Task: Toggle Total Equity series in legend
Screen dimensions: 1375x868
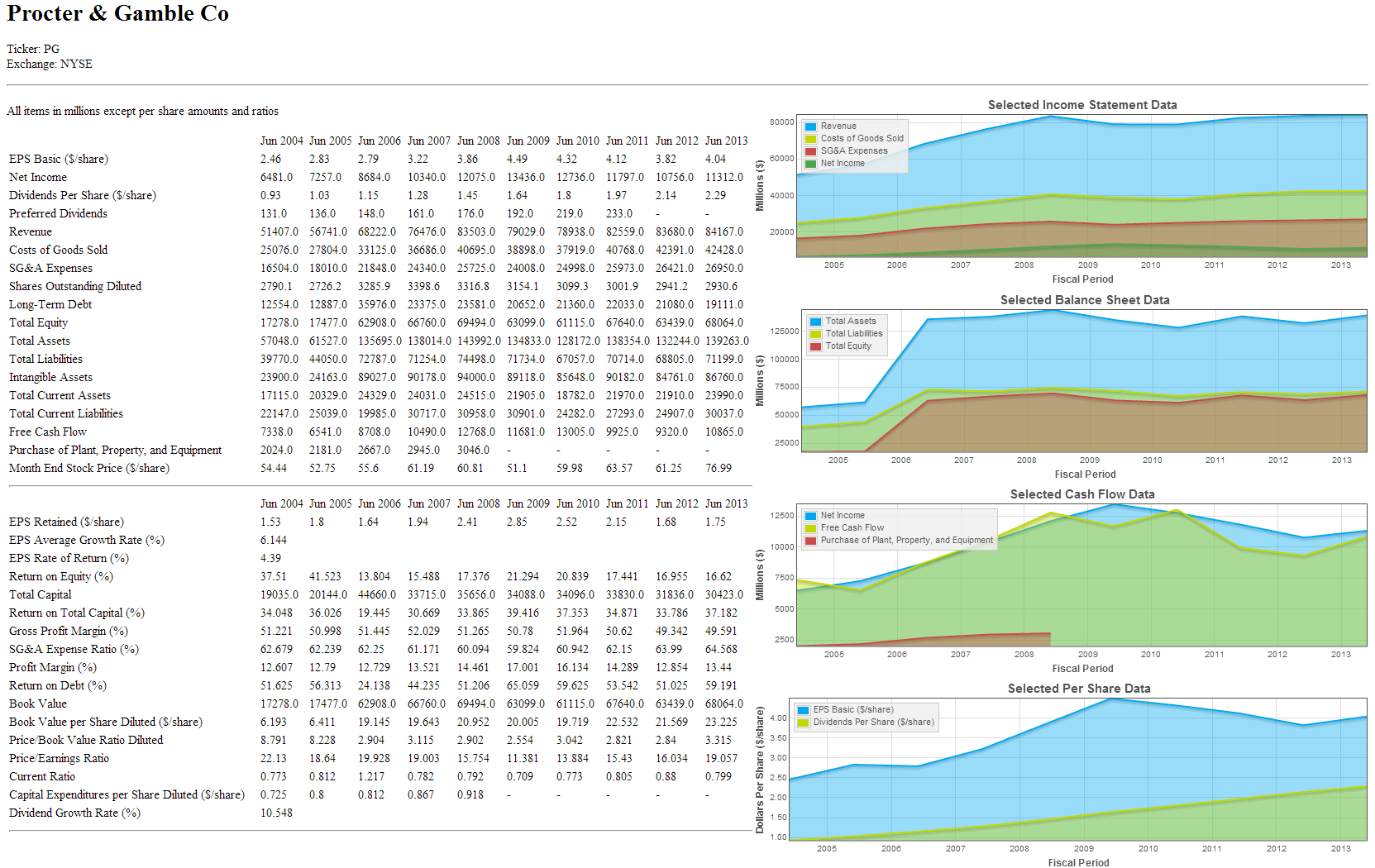Action: [847, 346]
